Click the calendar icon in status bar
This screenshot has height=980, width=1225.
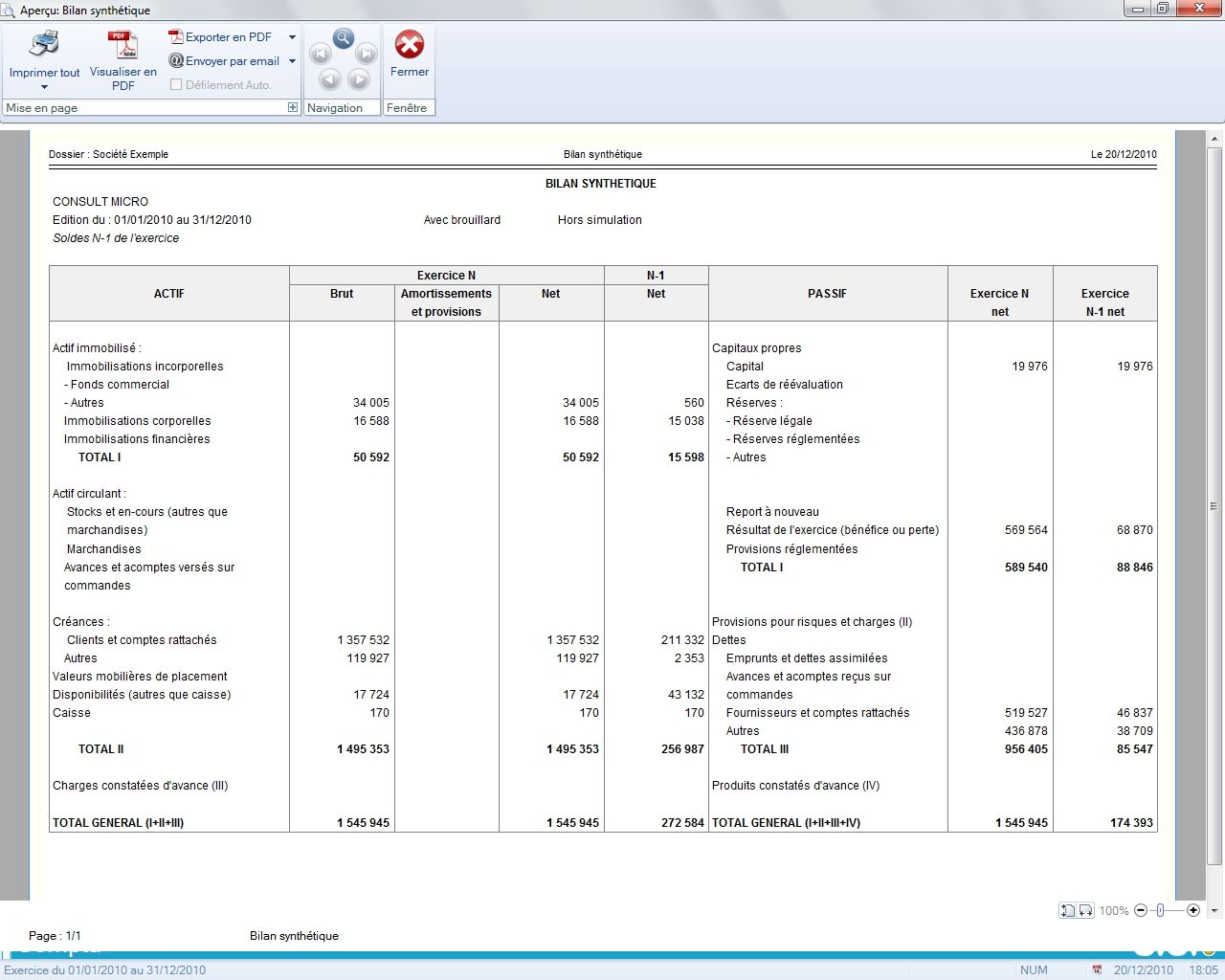(1097, 969)
